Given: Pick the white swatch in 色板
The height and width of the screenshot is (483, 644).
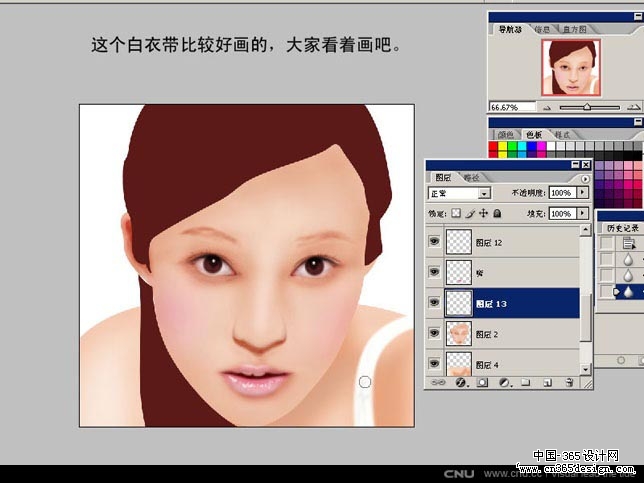Looking at the screenshot, I should pyautogui.click(x=551, y=146).
